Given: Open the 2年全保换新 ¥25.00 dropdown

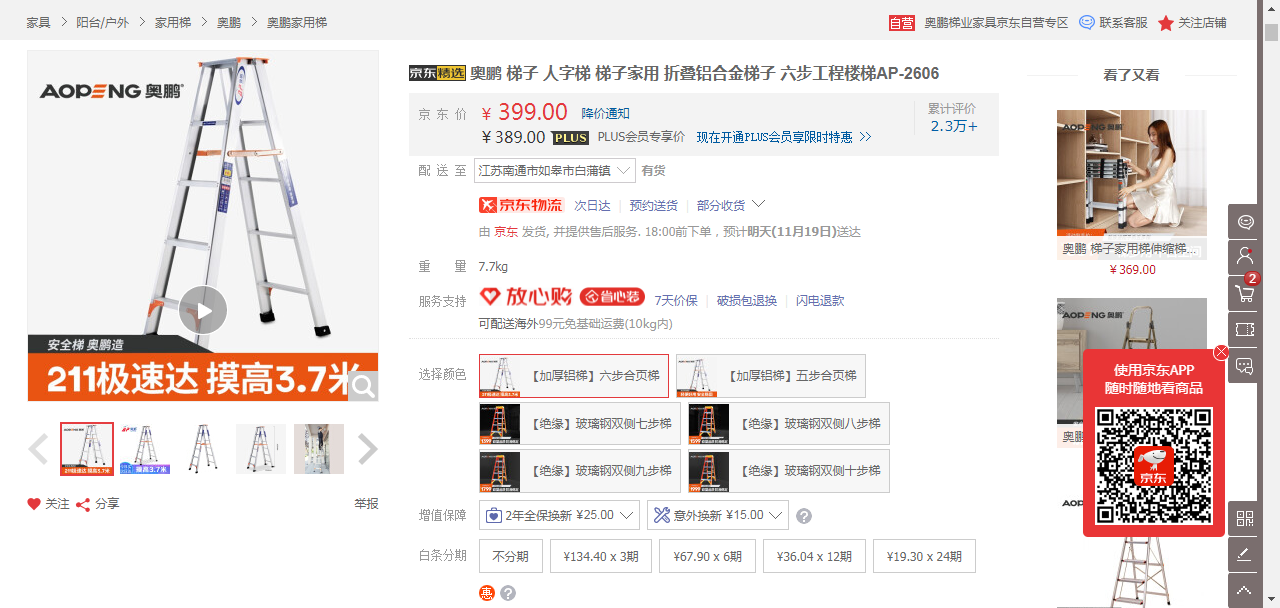Looking at the screenshot, I should pyautogui.click(x=560, y=515).
